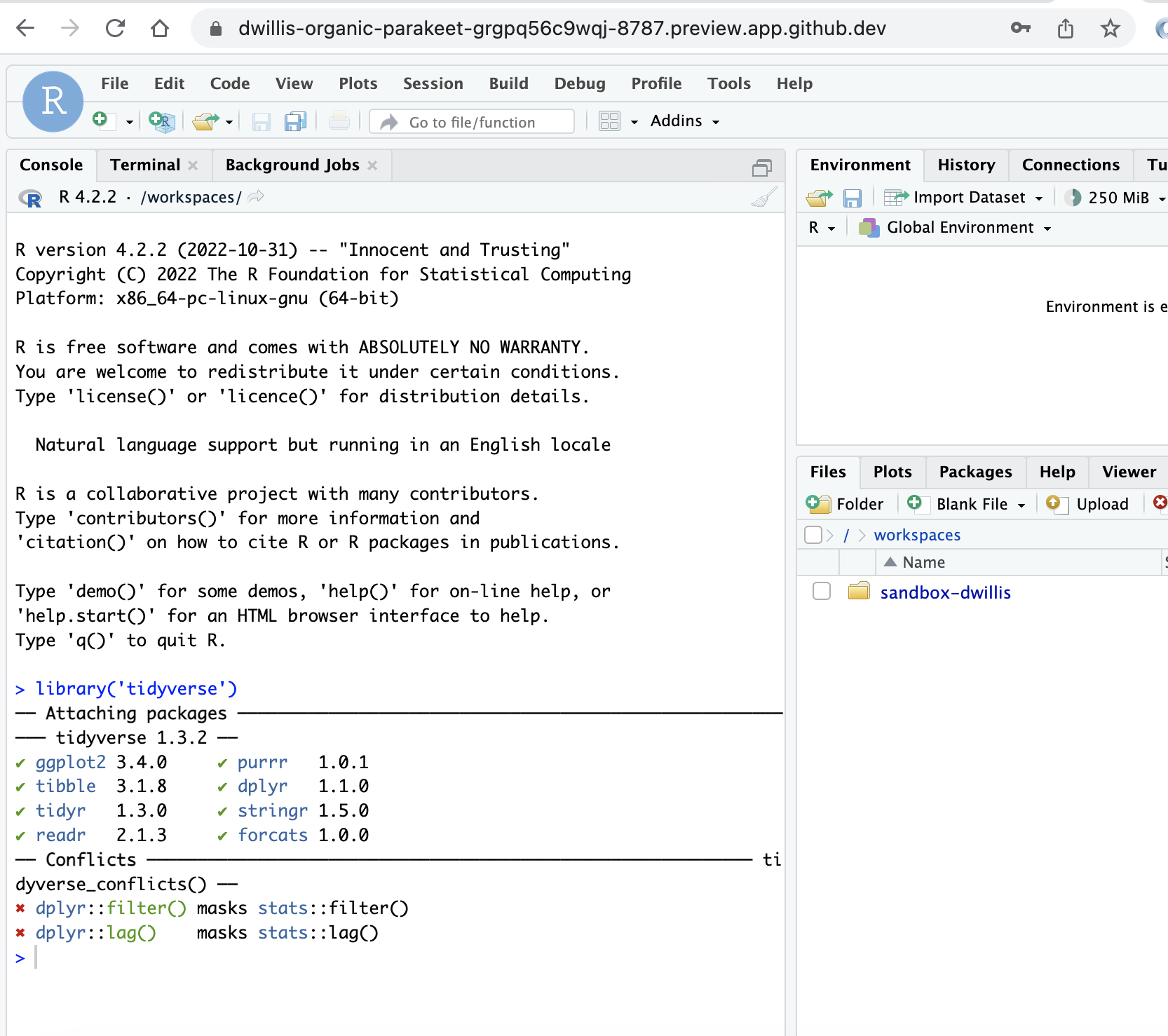
Task: Bookmark this page with the star icon
Action: pyautogui.click(x=1111, y=28)
